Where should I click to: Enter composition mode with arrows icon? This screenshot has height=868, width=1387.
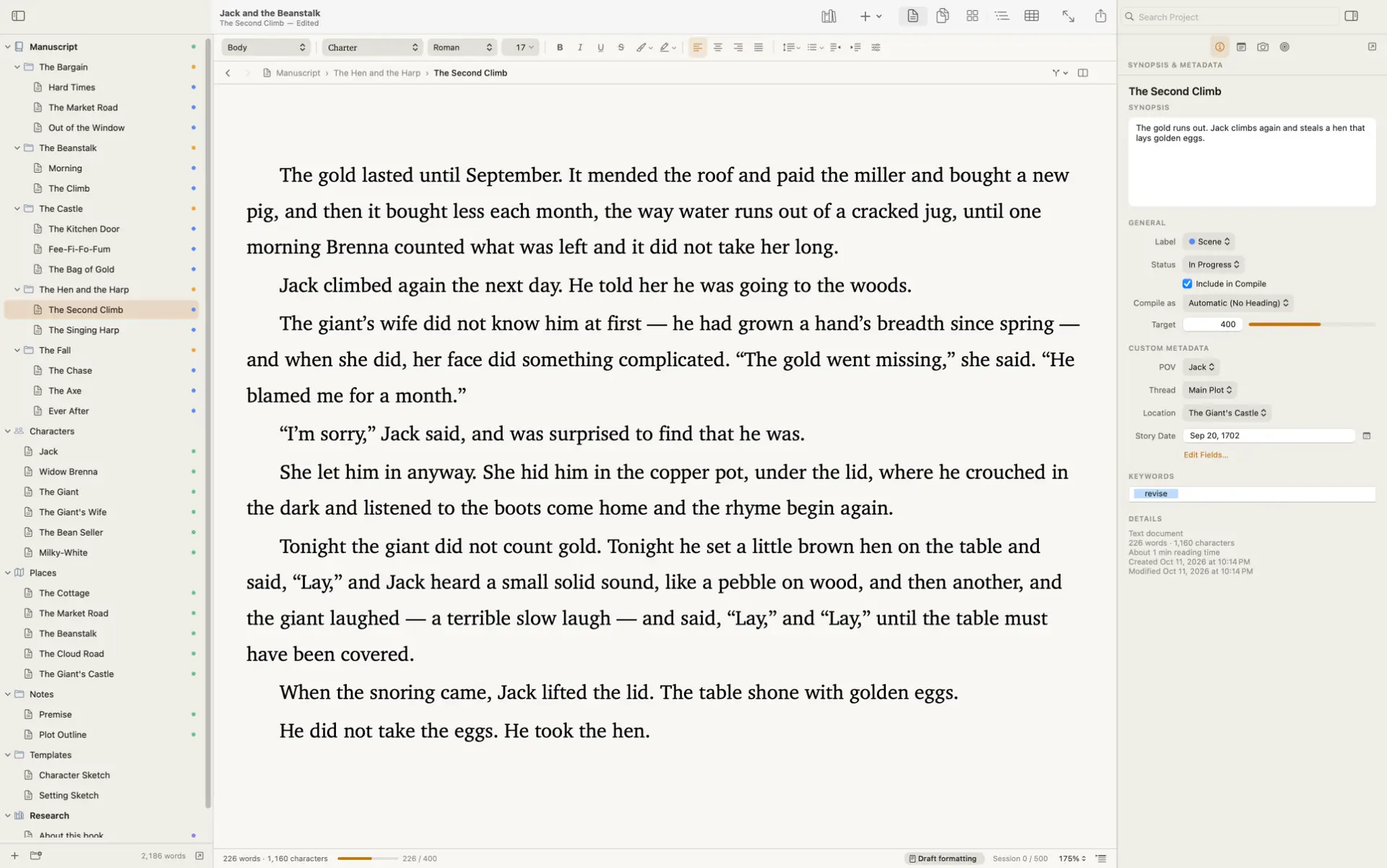(x=1068, y=16)
